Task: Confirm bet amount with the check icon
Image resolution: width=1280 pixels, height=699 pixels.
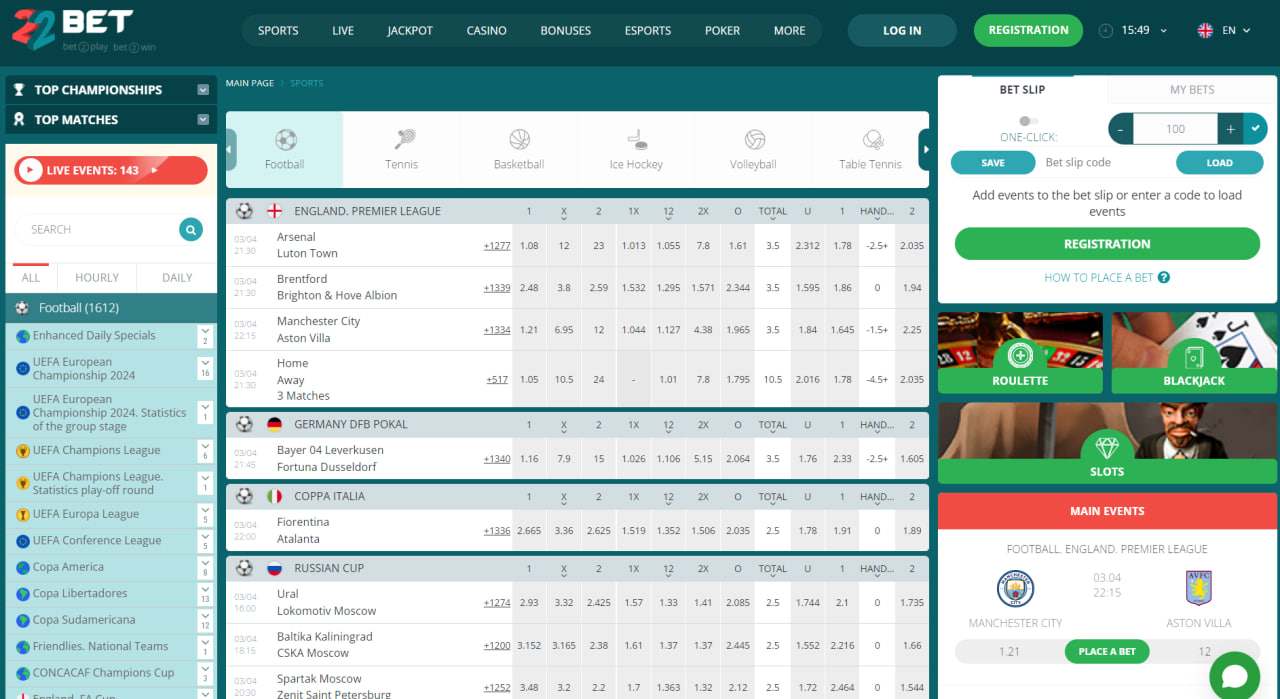Action: tap(1256, 129)
